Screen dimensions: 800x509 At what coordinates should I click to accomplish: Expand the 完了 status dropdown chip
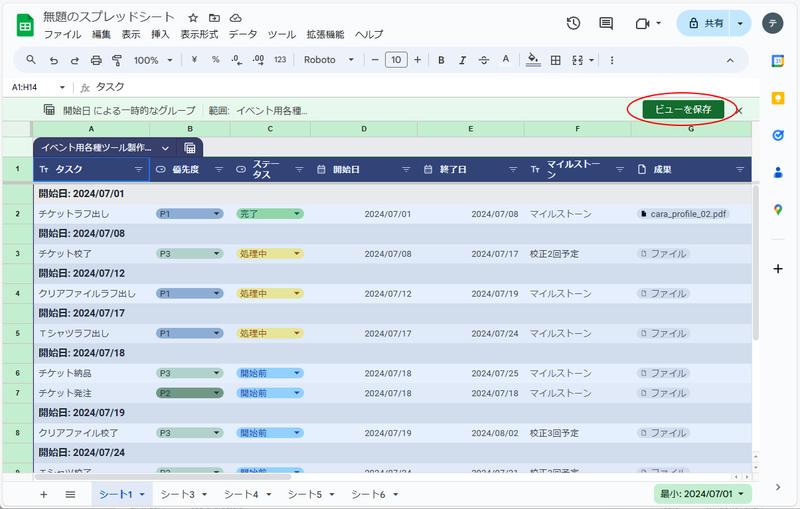[296, 214]
